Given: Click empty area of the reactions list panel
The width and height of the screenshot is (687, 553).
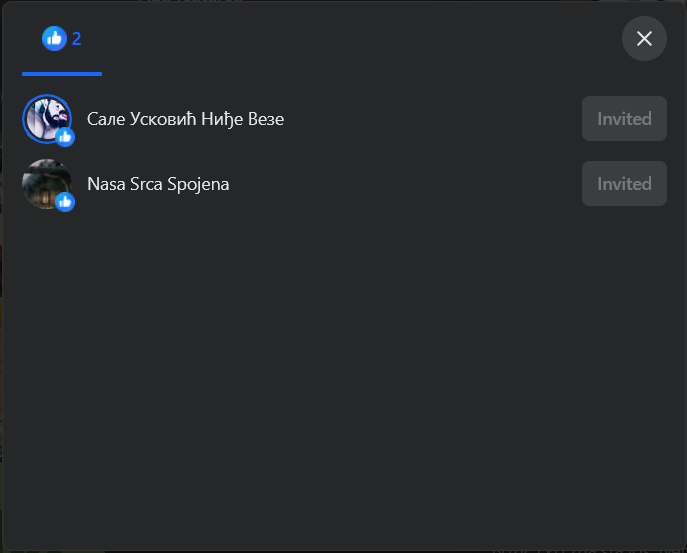Looking at the screenshot, I should pyautogui.click(x=344, y=372).
